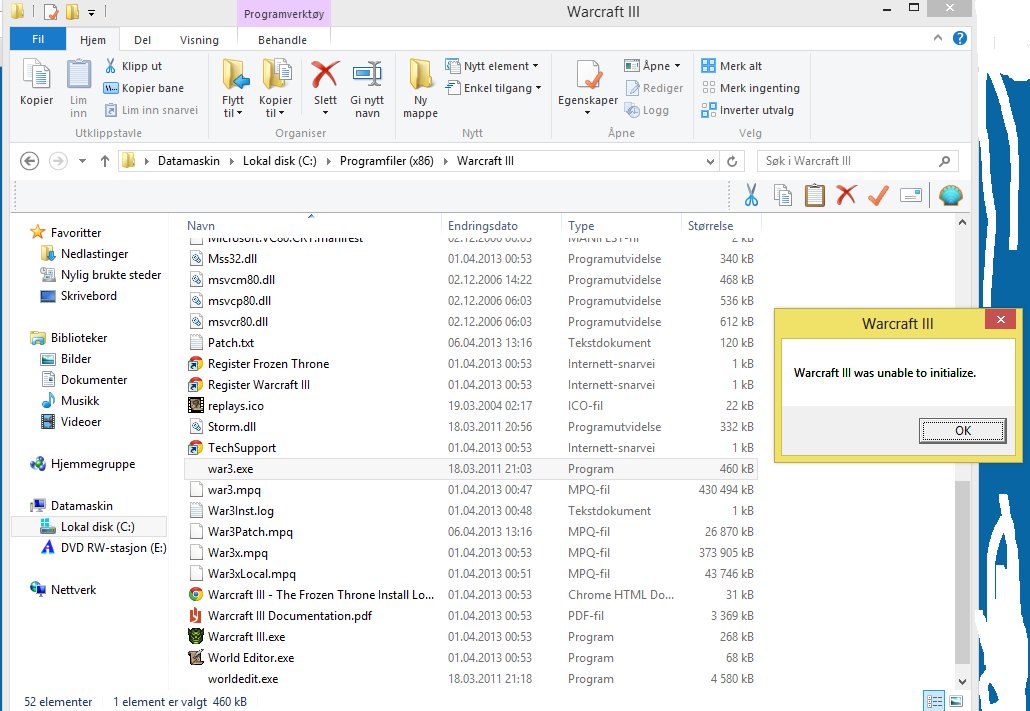Click OK in the Warcraft III error dialog

[962, 431]
